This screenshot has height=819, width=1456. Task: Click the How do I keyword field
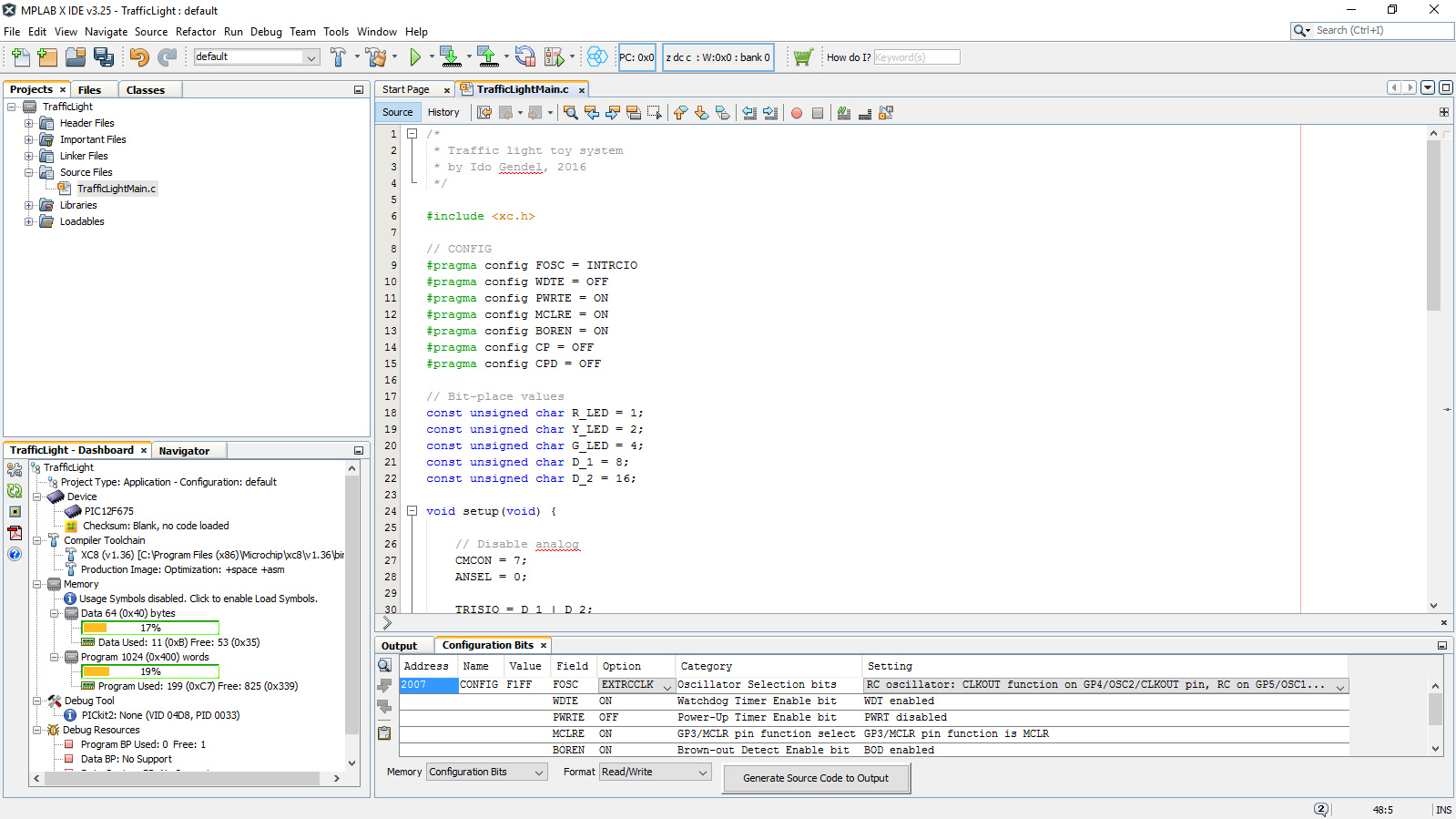coord(916,57)
